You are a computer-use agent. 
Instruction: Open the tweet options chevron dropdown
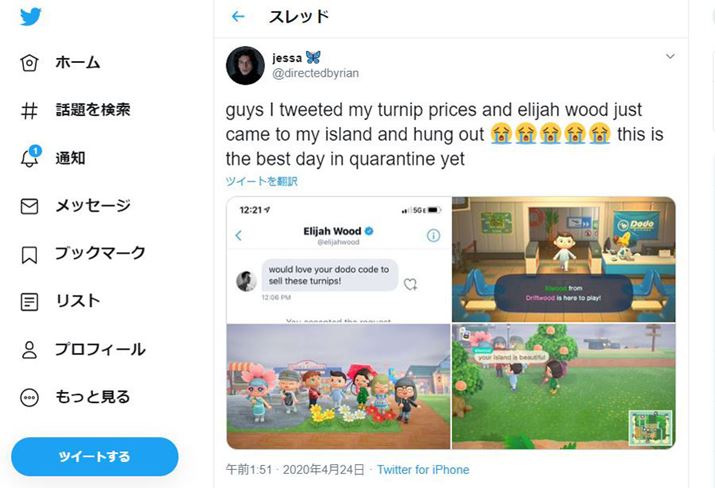click(670, 57)
